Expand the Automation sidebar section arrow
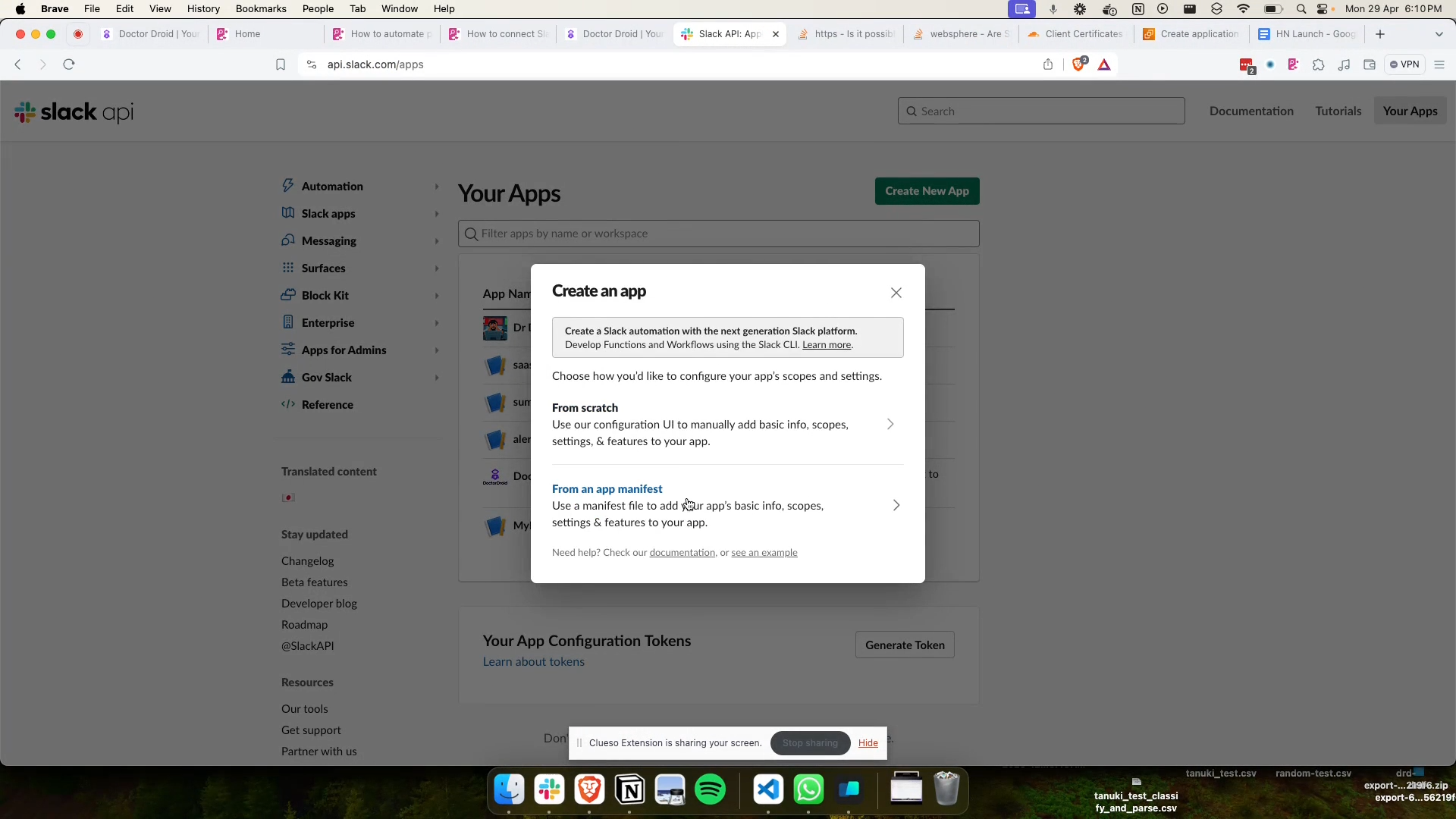This screenshot has height=819, width=1456. 437,187
